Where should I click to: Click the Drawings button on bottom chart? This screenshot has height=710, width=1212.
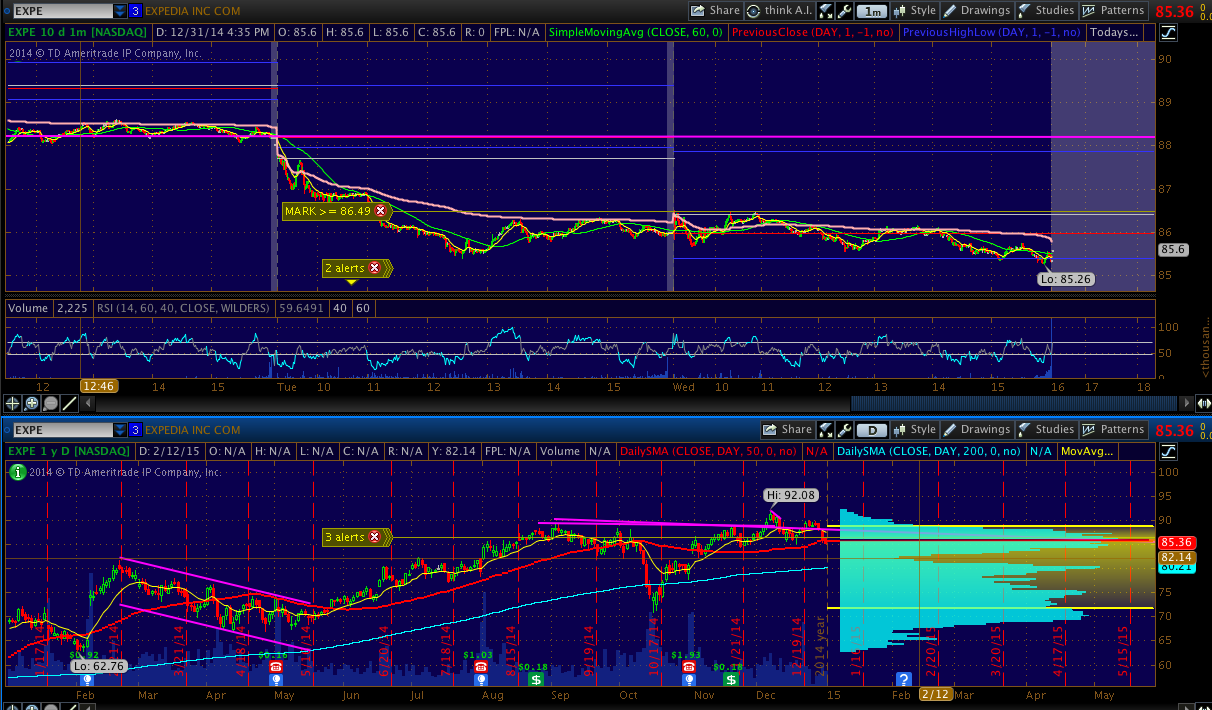(976, 430)
